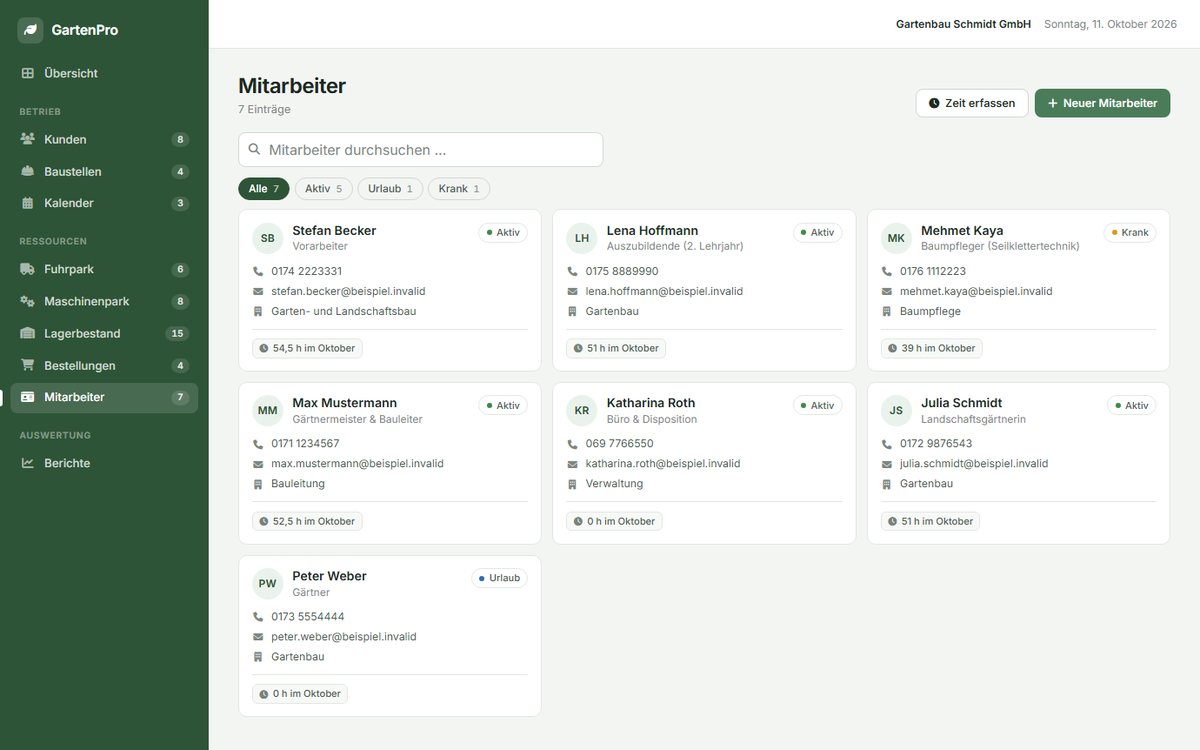Click the magnifier icon in search field

(x=254, y=149)
